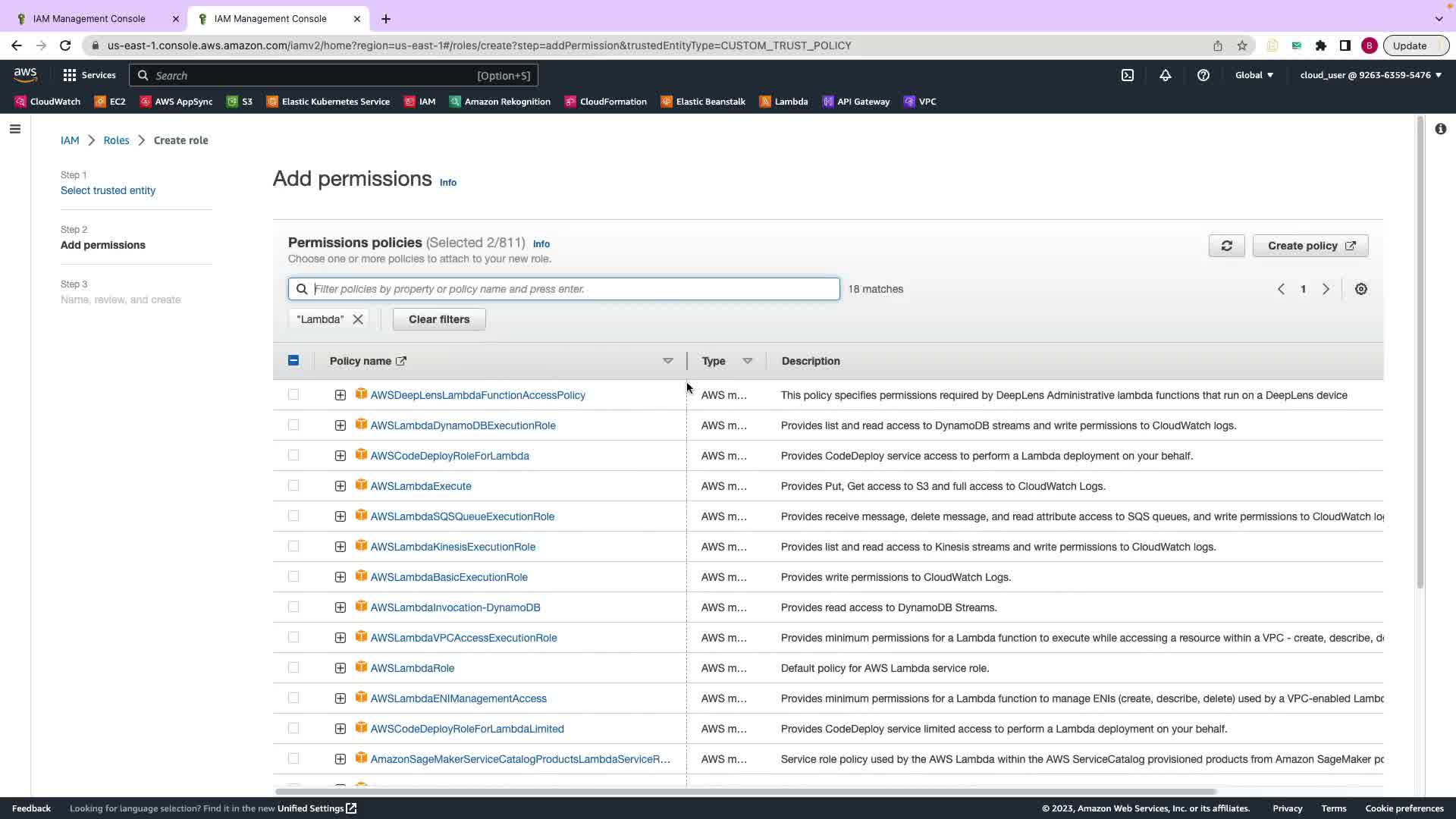Switch to the first IAM Management Console tab
1456x819 pixels.
pyautogui.click(x=89, y=19)
